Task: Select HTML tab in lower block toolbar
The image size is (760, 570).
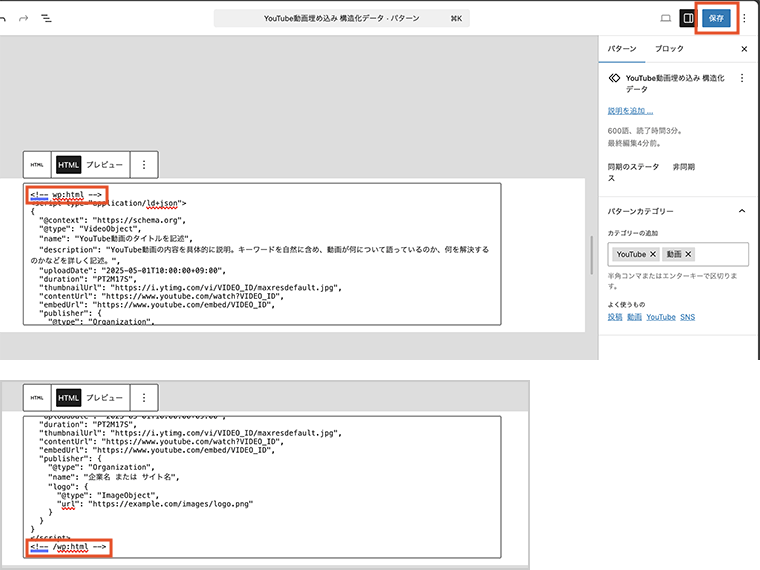Action: click(68, 398)
